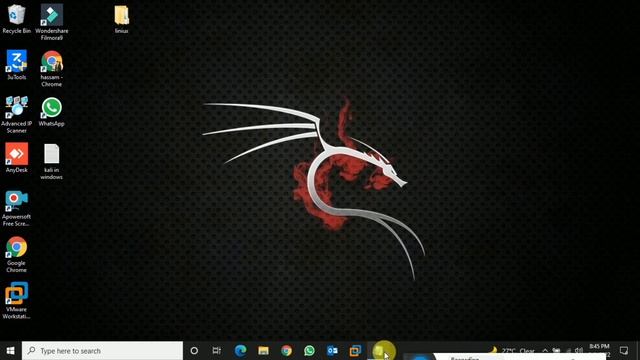Open WhatsApp from the taskbar
Screen dimensions: 640x360
(x=309, y=351)
